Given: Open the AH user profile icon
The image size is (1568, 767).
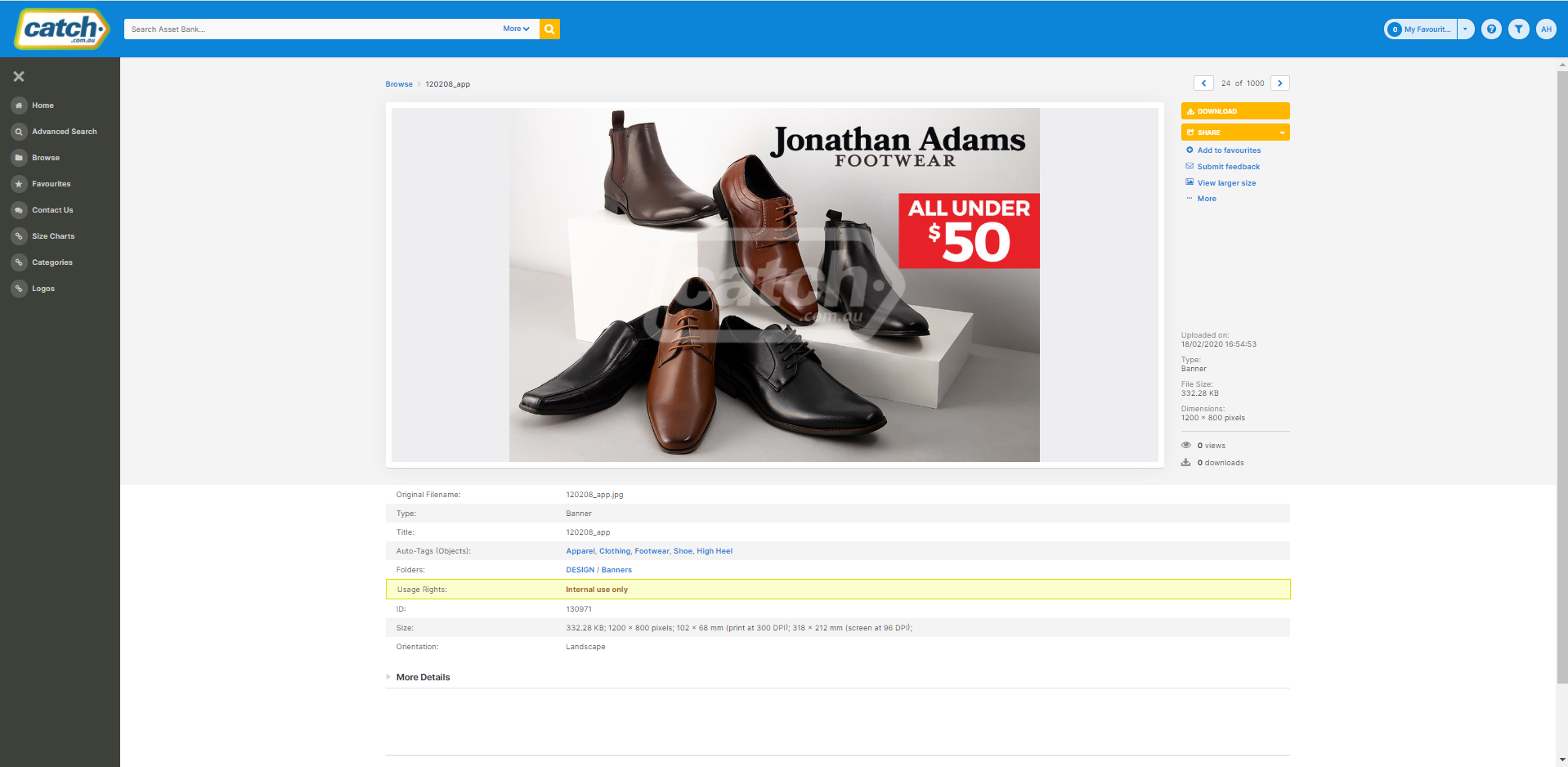Looking at the screenshot, I should coord(1546,29).
